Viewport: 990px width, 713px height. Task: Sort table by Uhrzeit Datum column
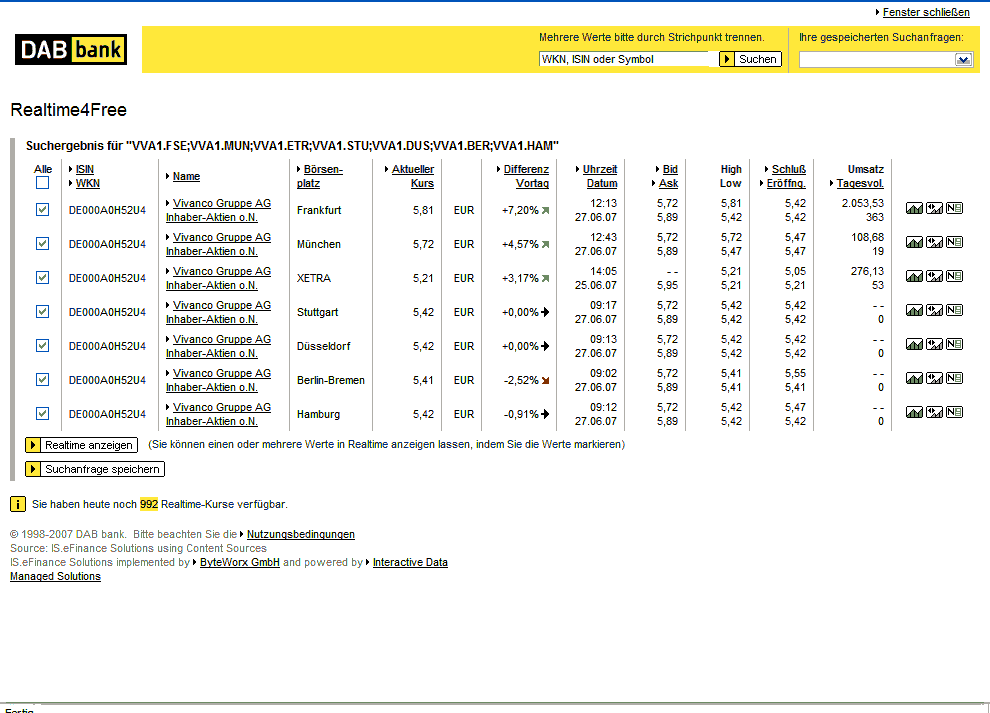click(600, 176)
